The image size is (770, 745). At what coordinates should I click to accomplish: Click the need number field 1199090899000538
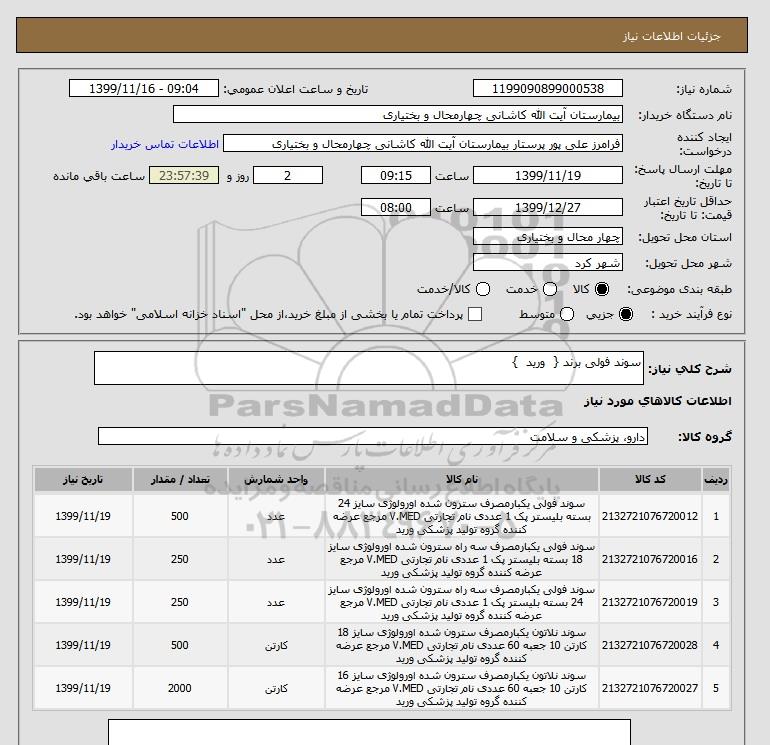[548, 88]
